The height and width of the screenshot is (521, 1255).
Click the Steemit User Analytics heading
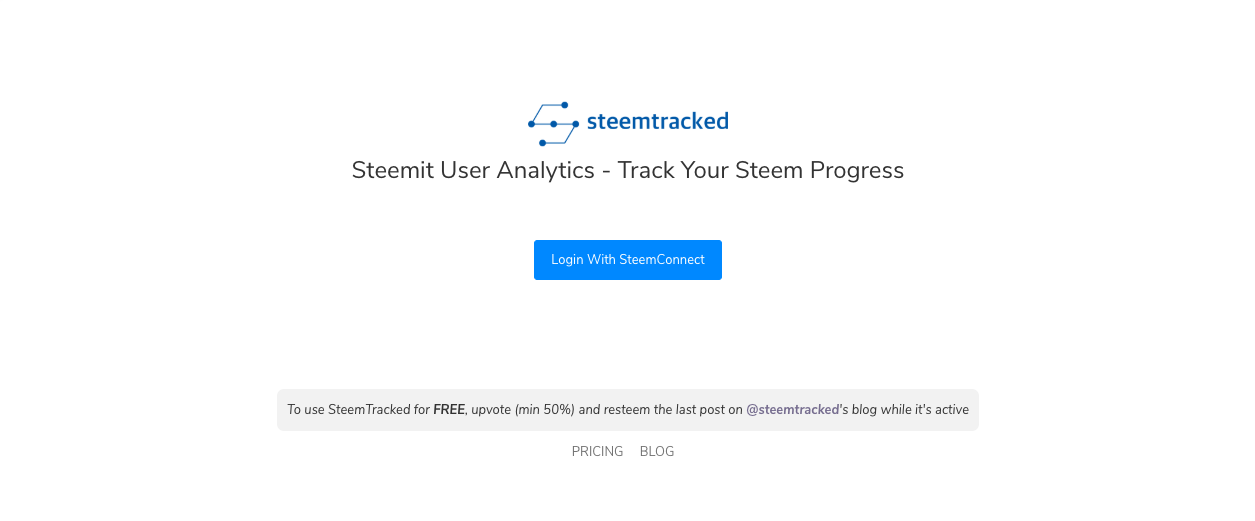coord(628,170)
